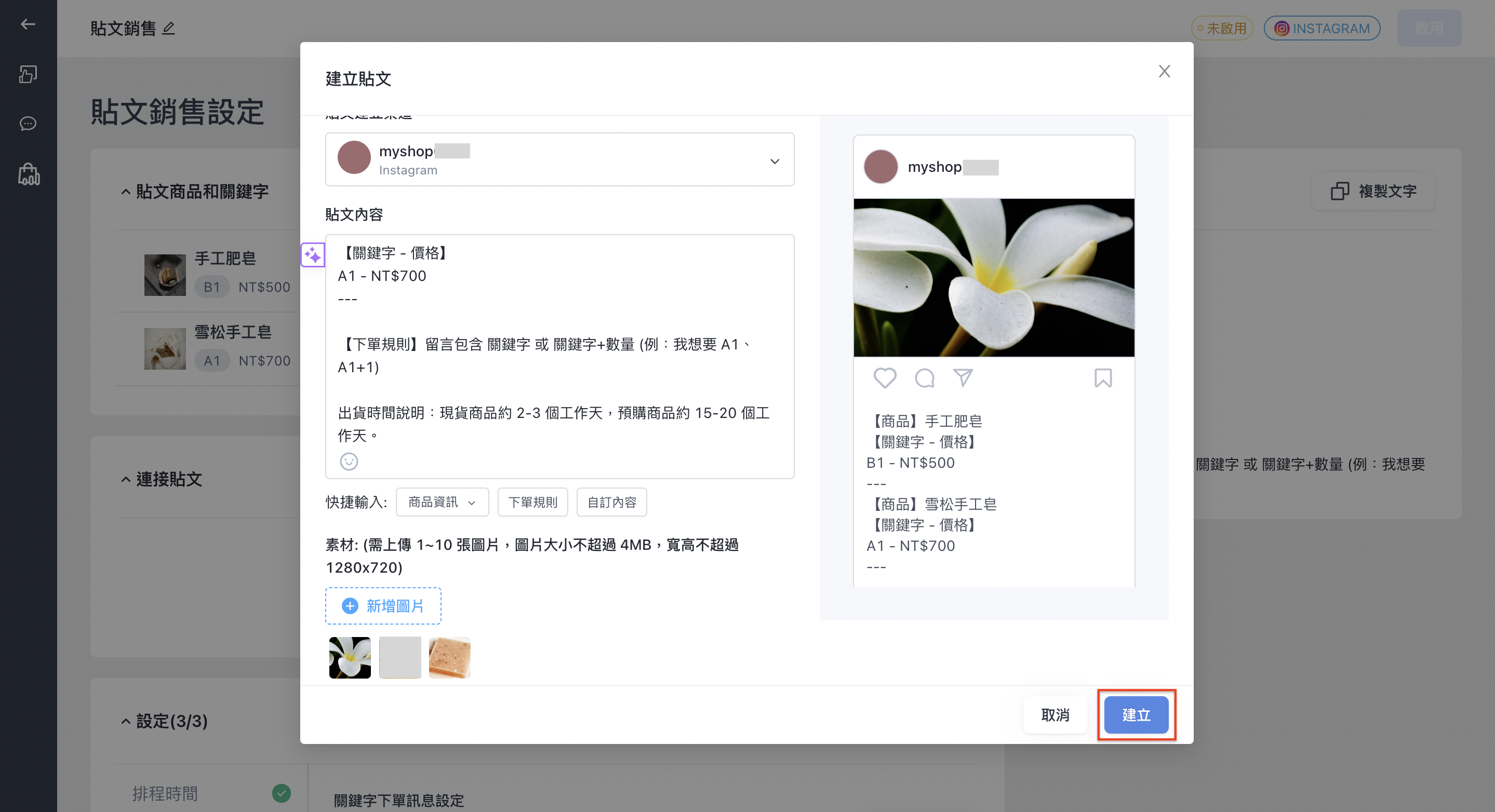The image size is (1495, 812).
Task: Click the myshop avatar in the post preview
Action: pyautogui.click(x=880, y=167)
